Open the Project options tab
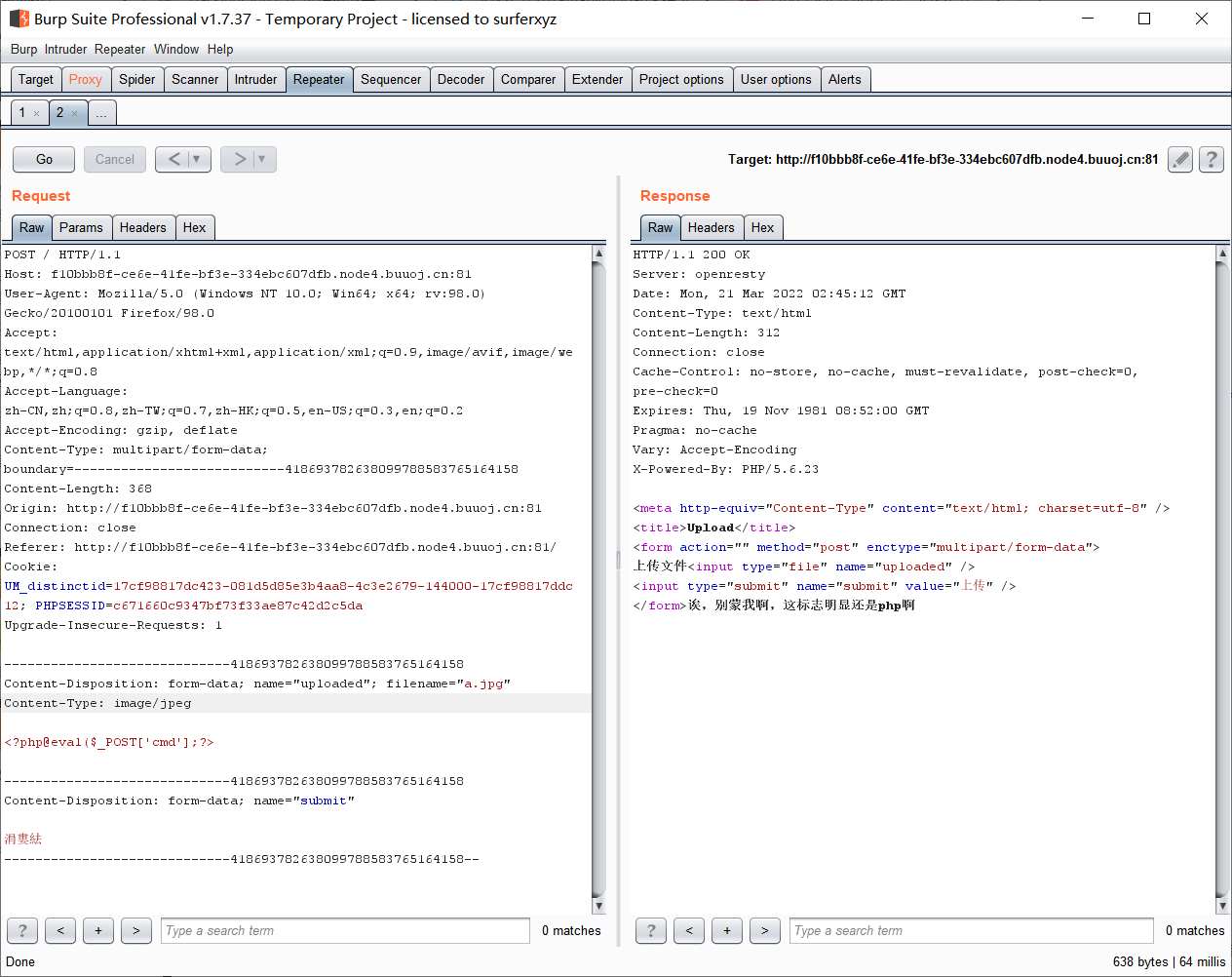The image size is (1232, 977). coord(681,80)
